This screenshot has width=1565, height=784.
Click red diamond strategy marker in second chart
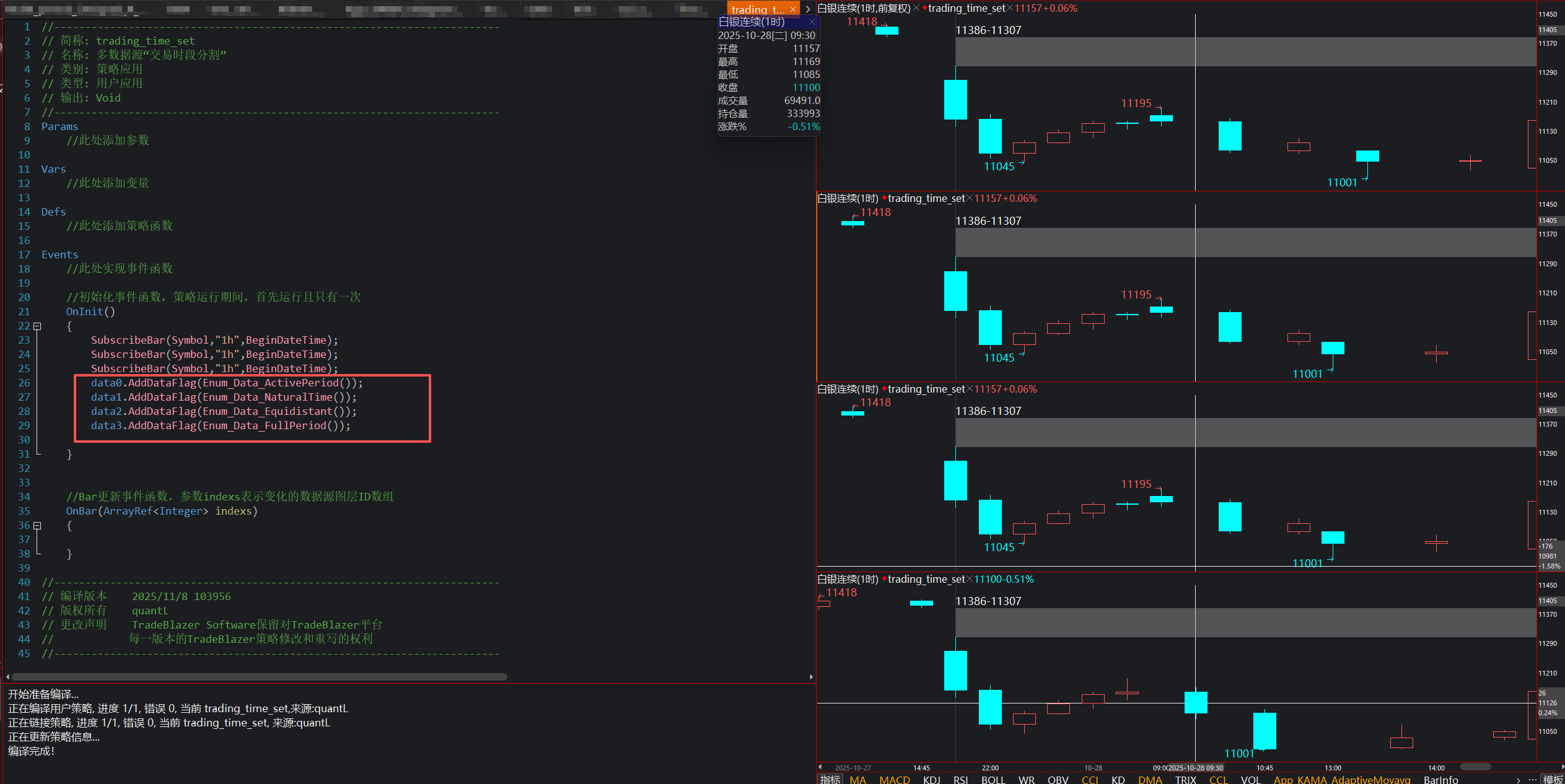tap(884, 198)
